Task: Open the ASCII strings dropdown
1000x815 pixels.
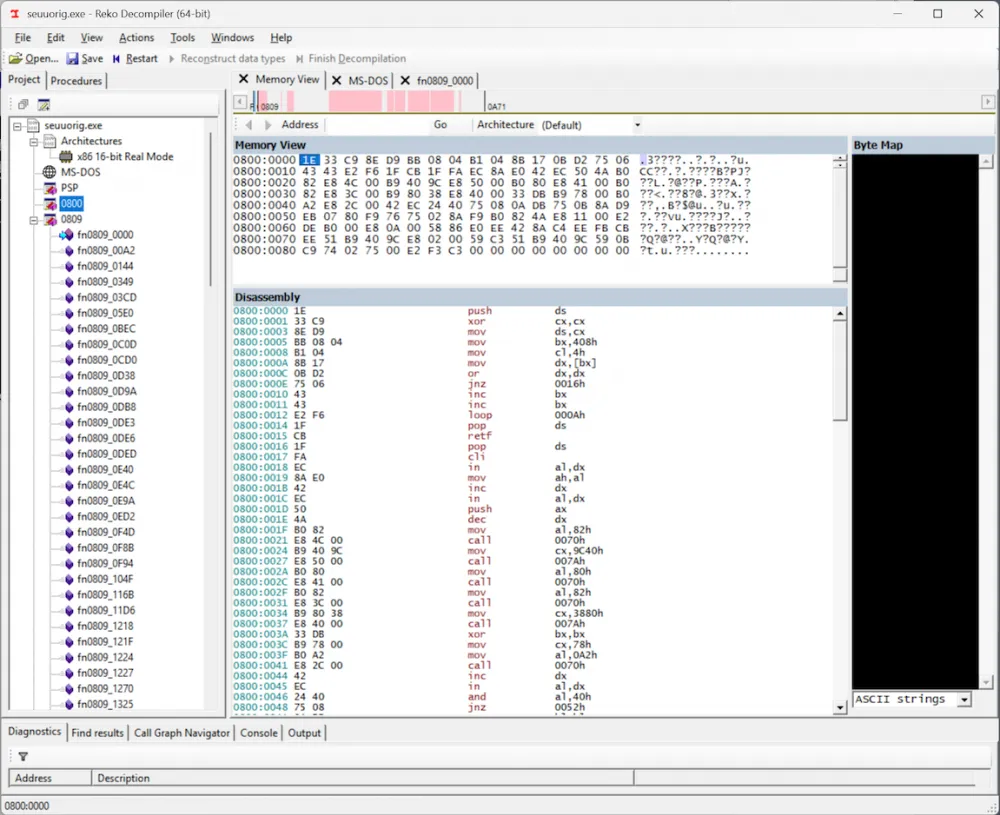Action: [963, 700]
